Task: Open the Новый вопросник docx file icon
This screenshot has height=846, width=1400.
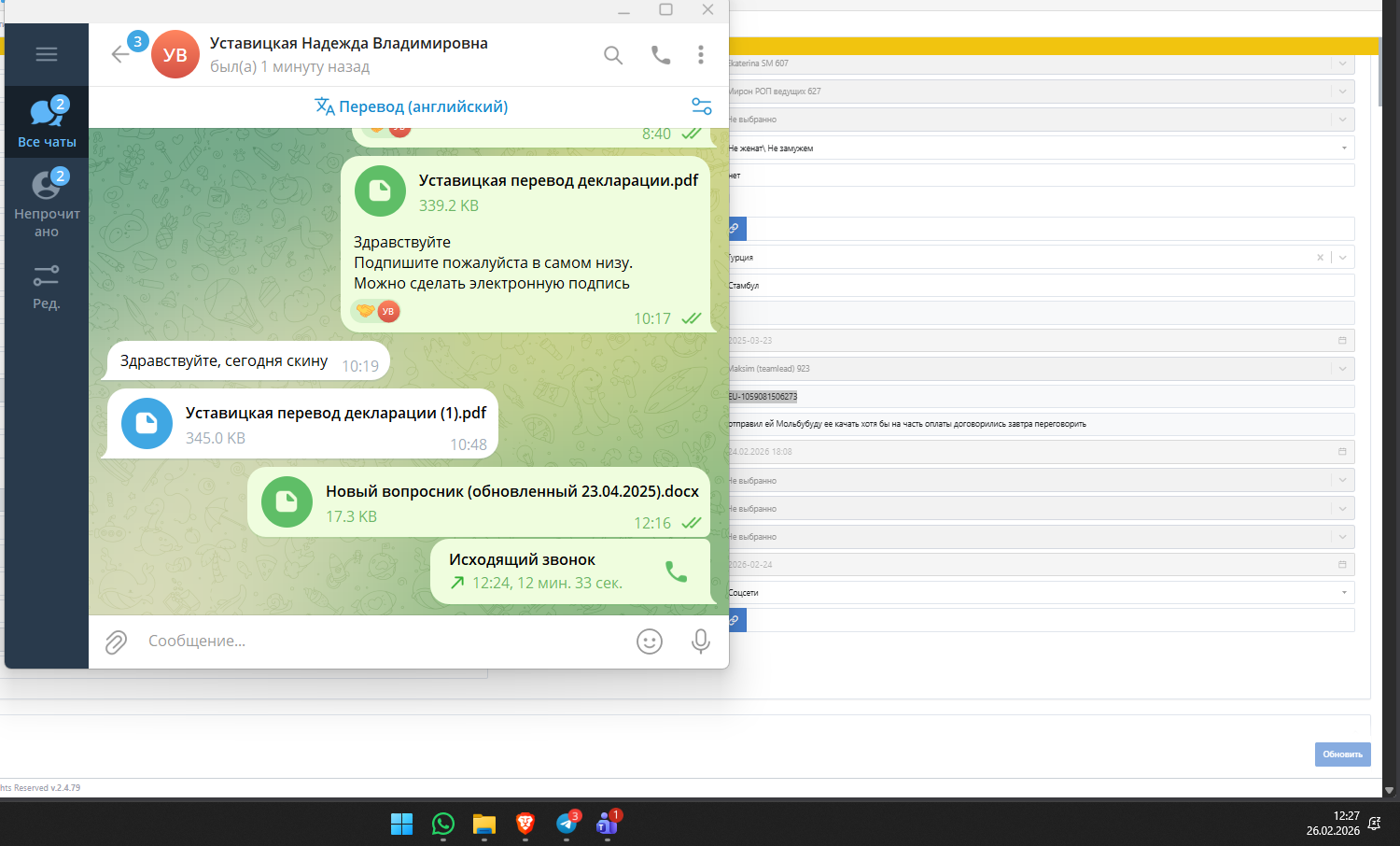Action: (287, 501)
